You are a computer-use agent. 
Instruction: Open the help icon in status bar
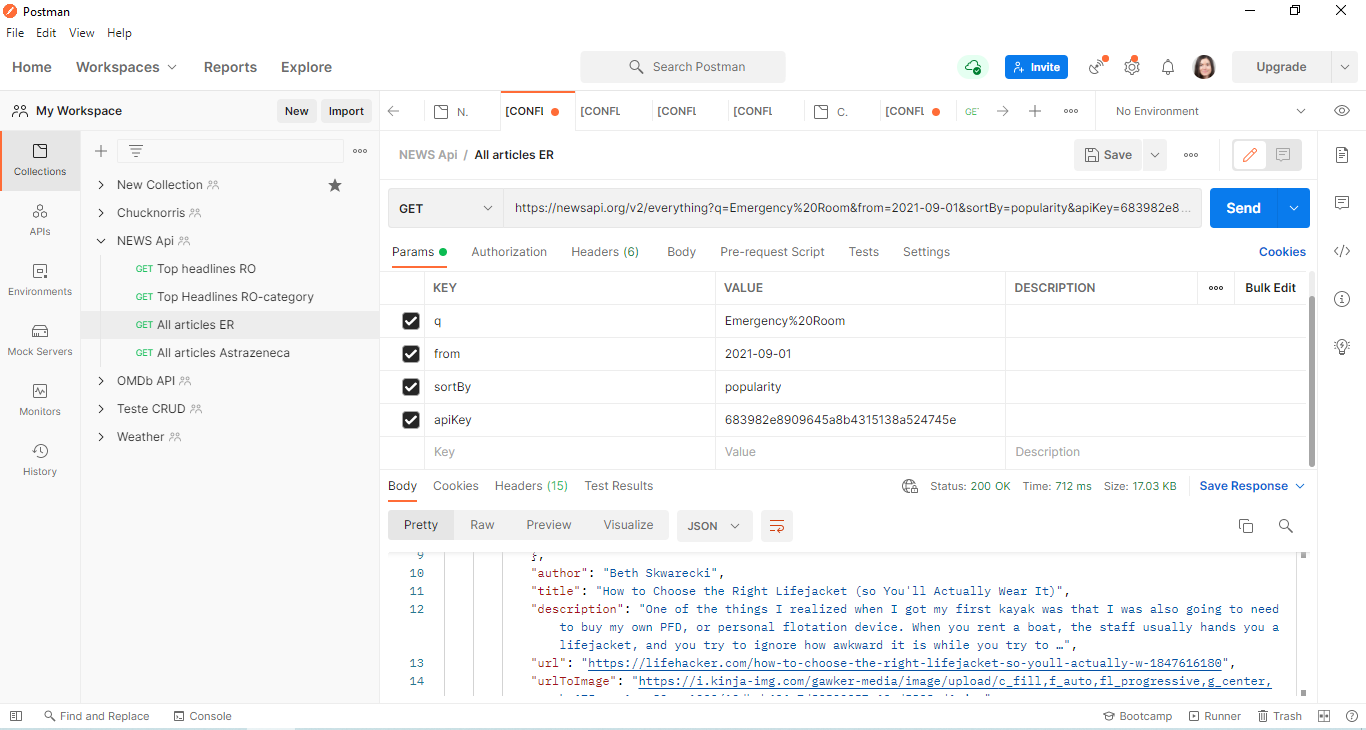[1351, 716]
